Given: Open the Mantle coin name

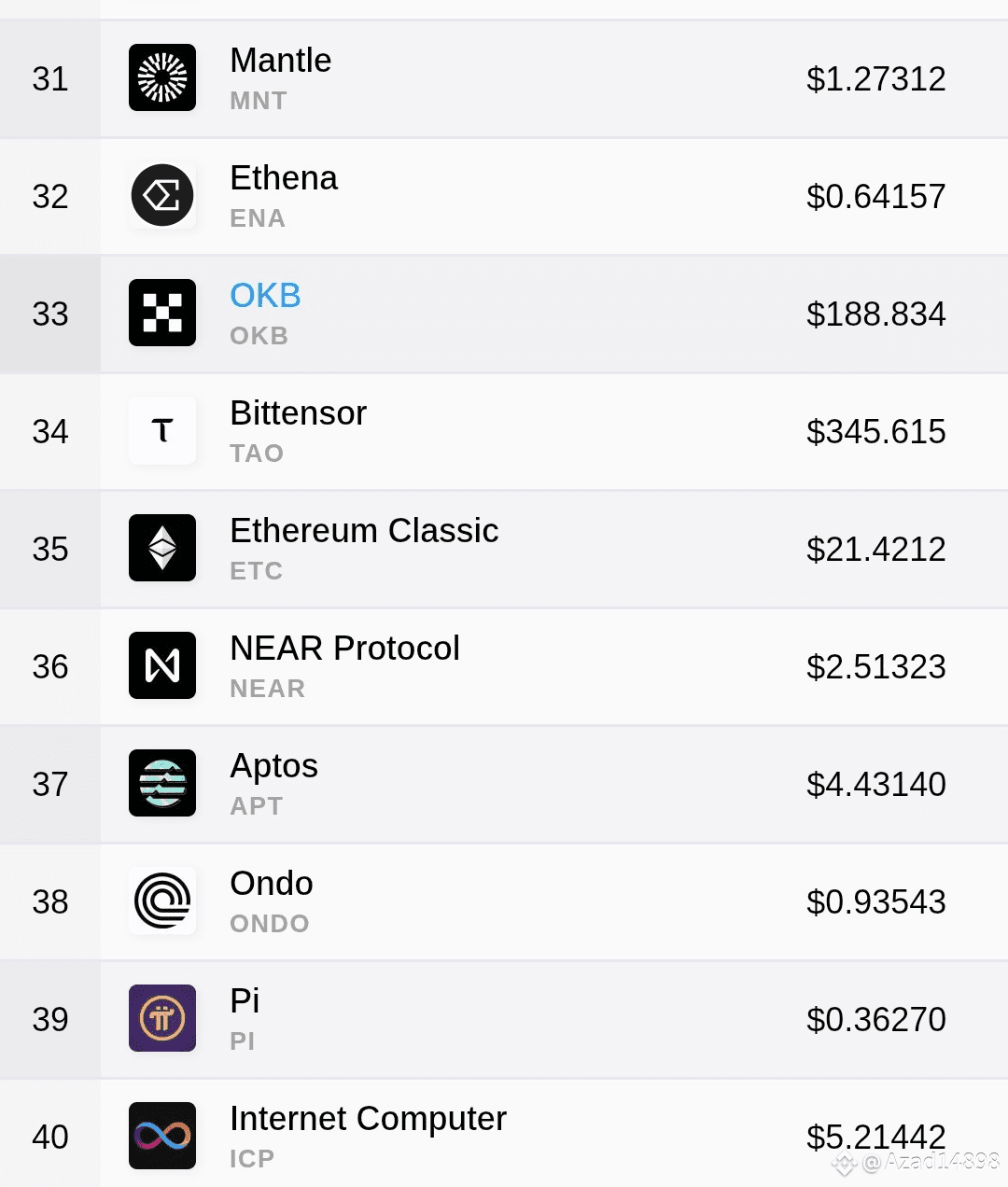Looking at the screenshot, I should (x=280, y=60).
